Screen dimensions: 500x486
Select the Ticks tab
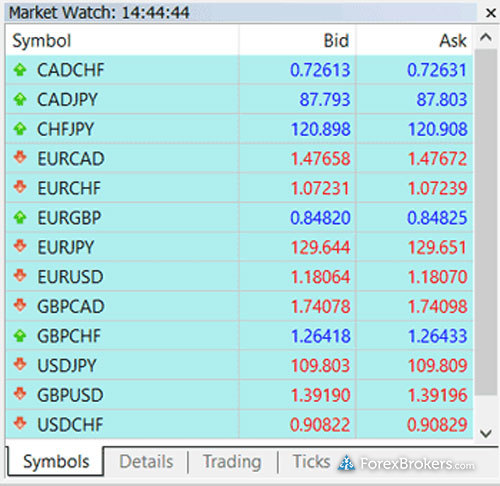[x=311, y=462]
